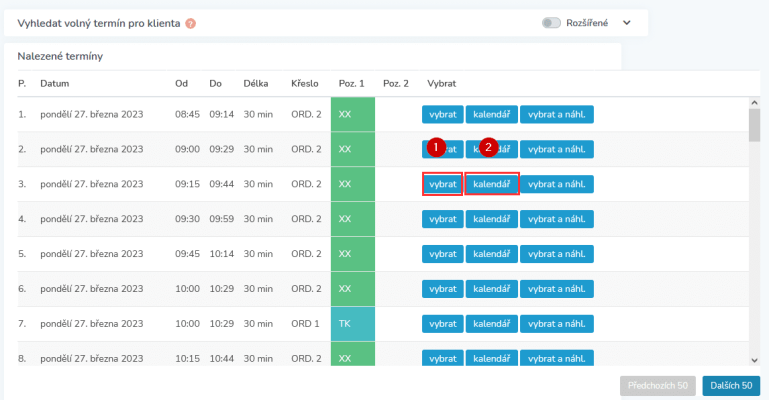Click vybrat a náhl. in row 8

(557, 358)
